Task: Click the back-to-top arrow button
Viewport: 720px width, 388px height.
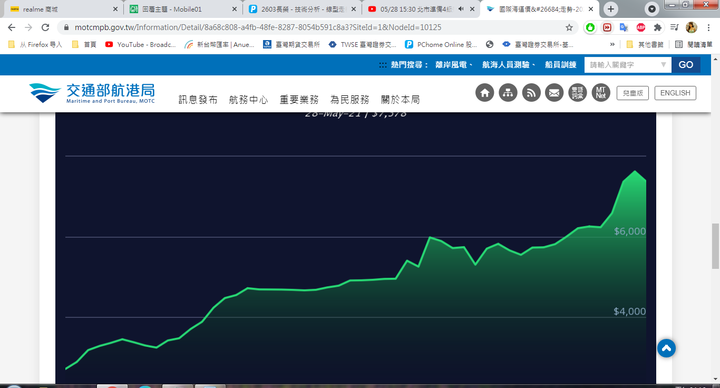Action: coord(666,348)
